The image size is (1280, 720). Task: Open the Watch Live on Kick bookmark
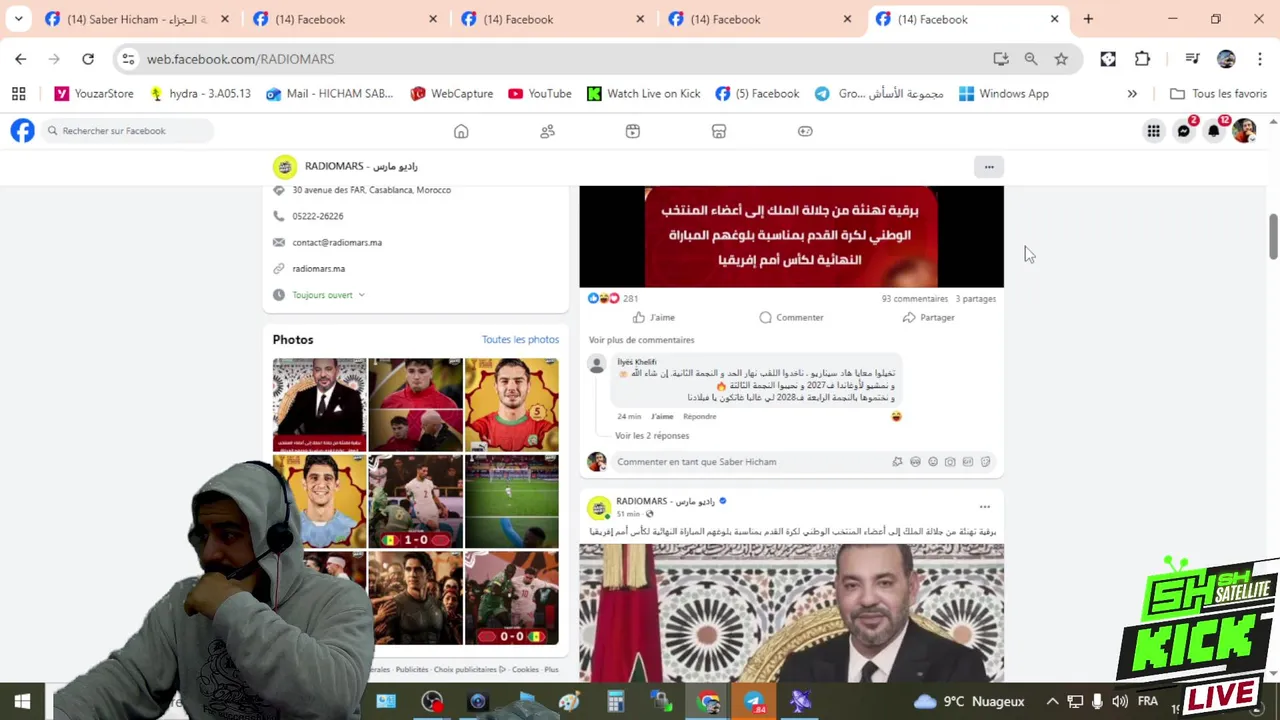643,94
